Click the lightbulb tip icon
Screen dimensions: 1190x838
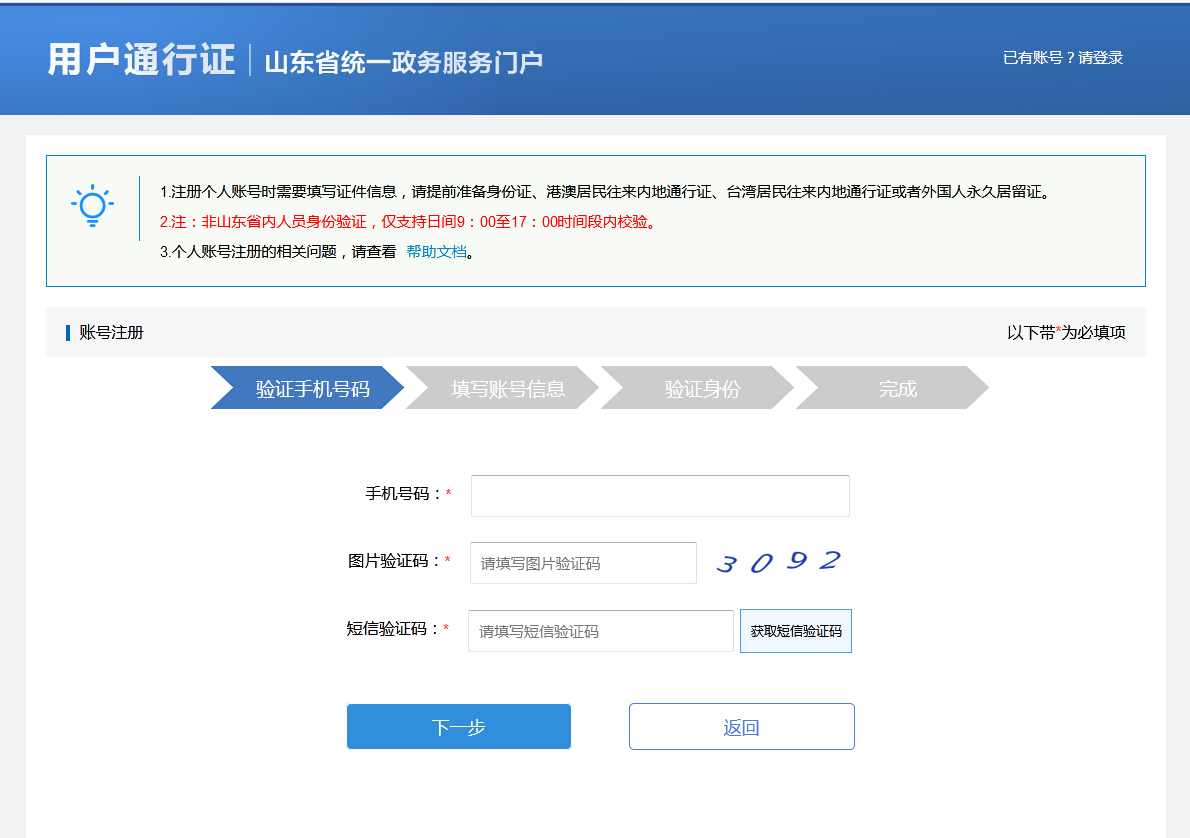92,206
